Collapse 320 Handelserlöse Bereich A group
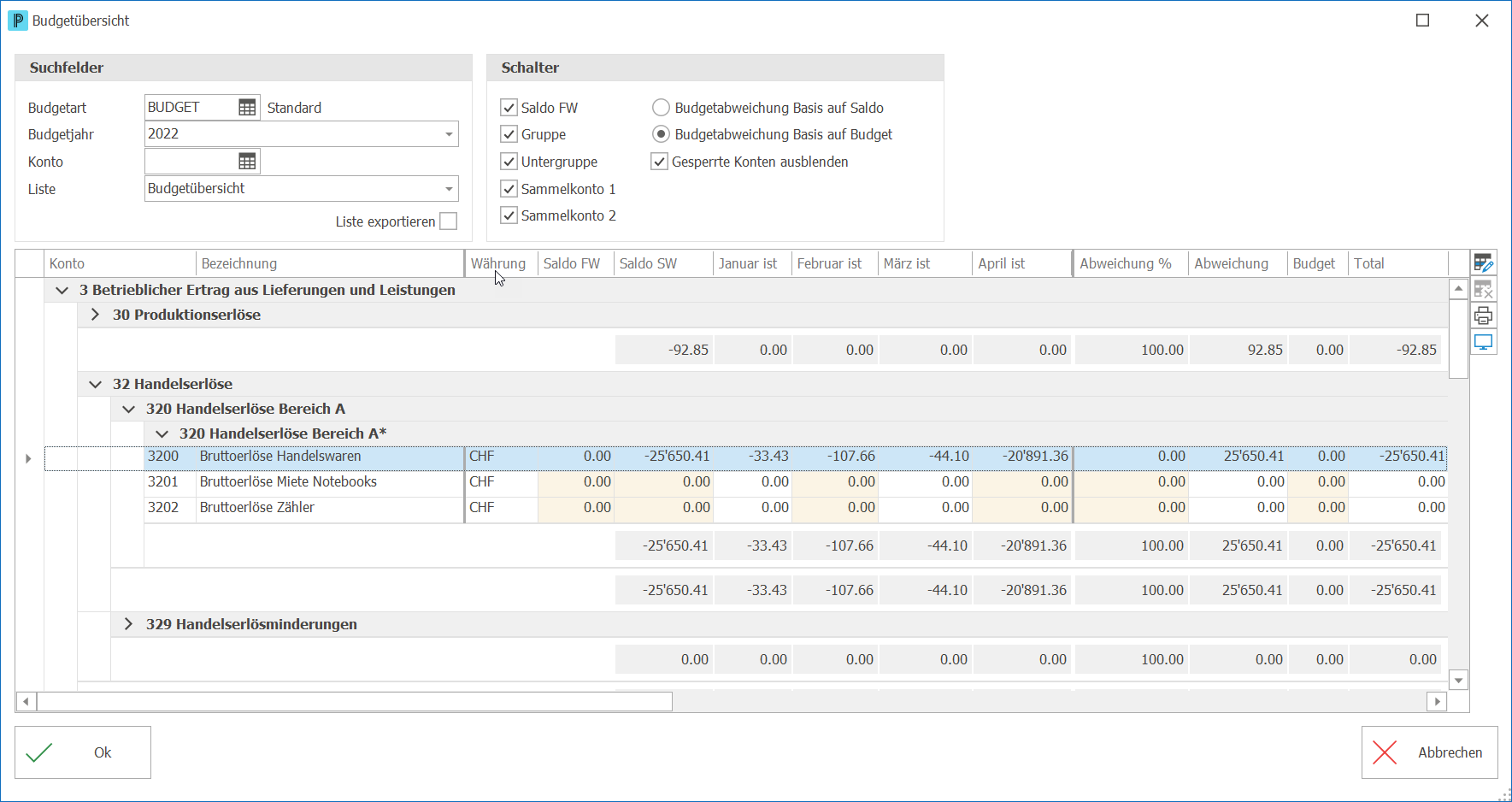Image resolution: width=1512 pixels, height=802 pixels. click(128, 410)
